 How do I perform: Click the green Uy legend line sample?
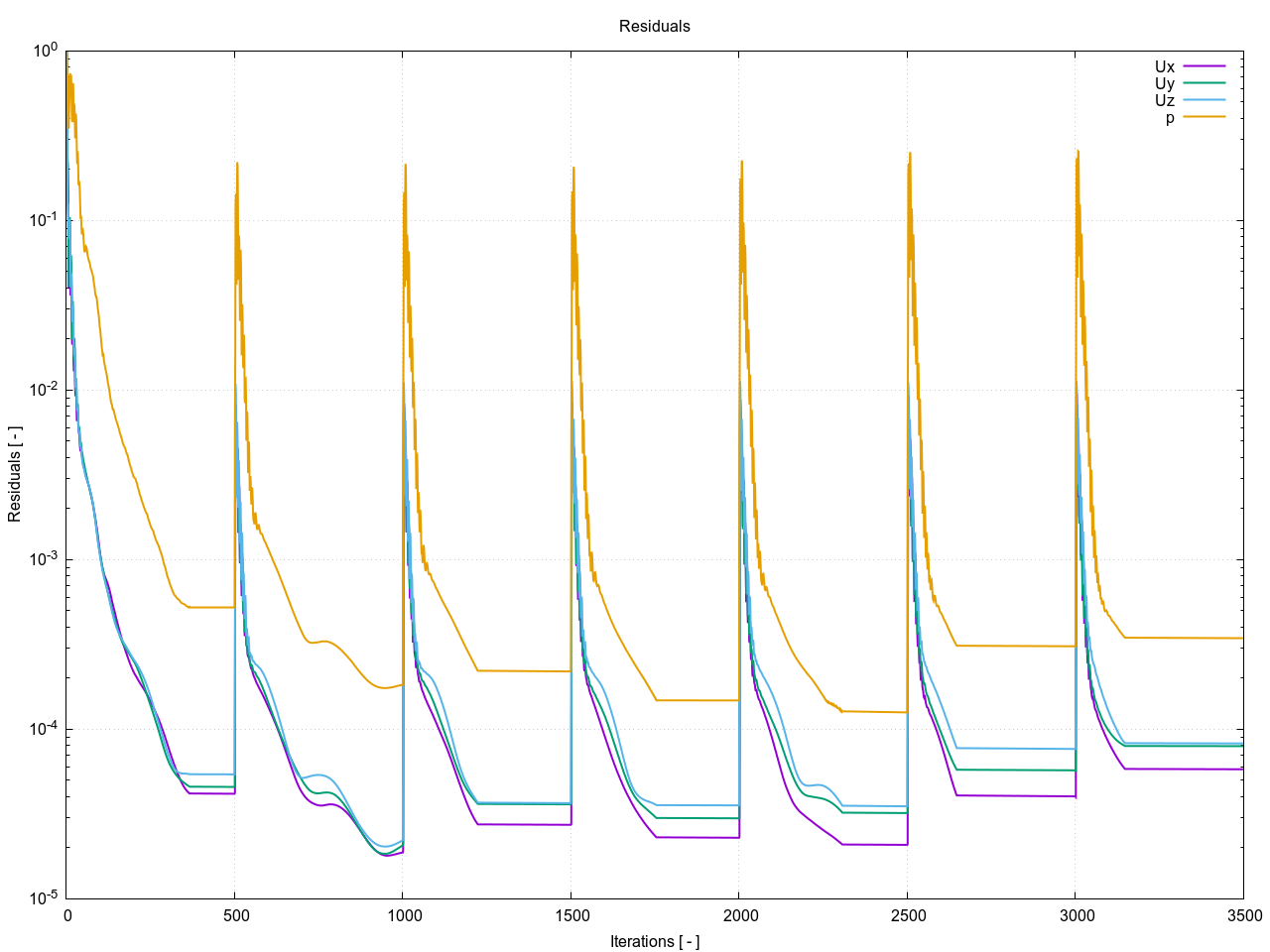click(1204, 83)
